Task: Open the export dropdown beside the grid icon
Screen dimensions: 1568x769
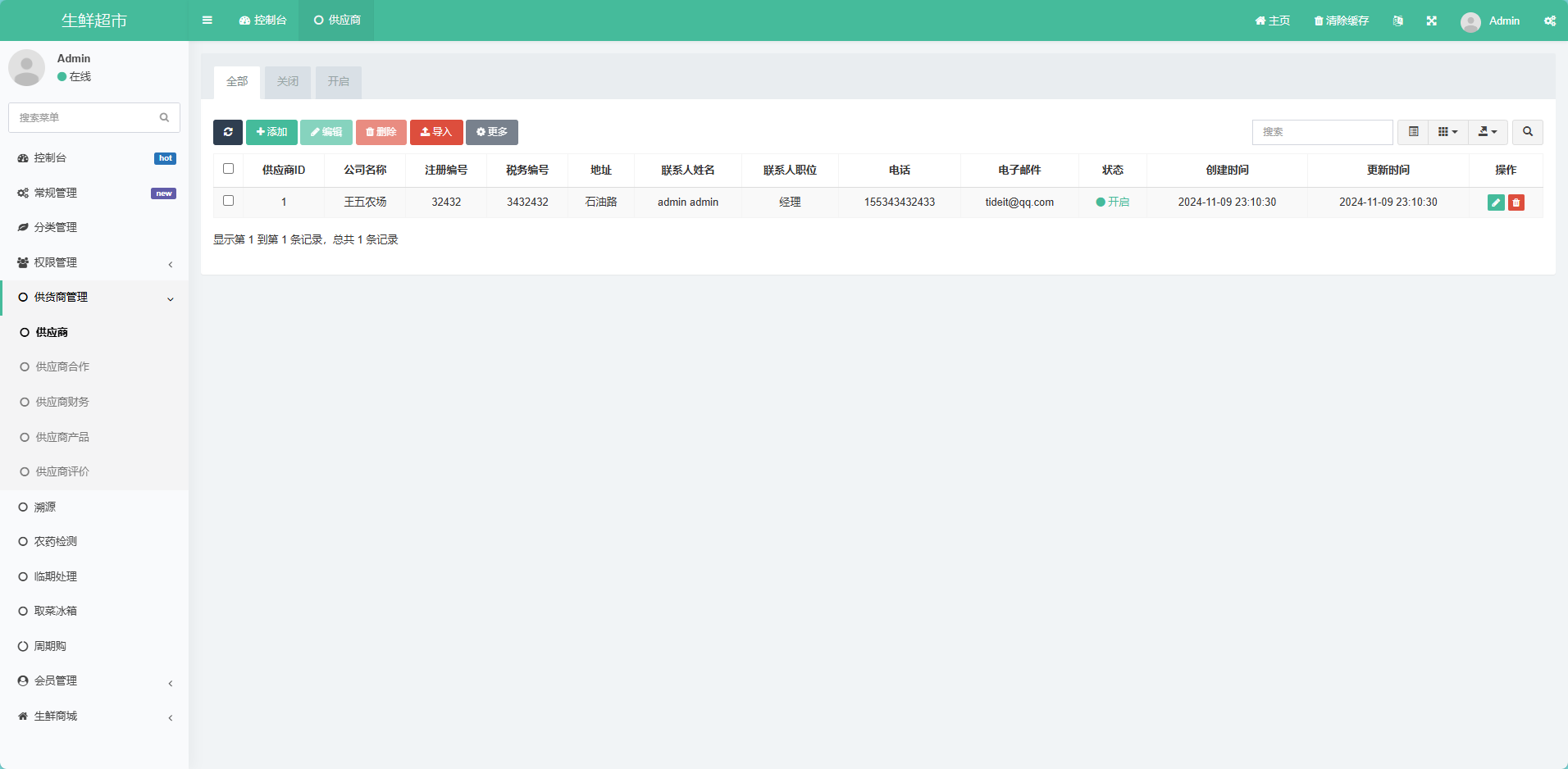Action: point(1487,132)
